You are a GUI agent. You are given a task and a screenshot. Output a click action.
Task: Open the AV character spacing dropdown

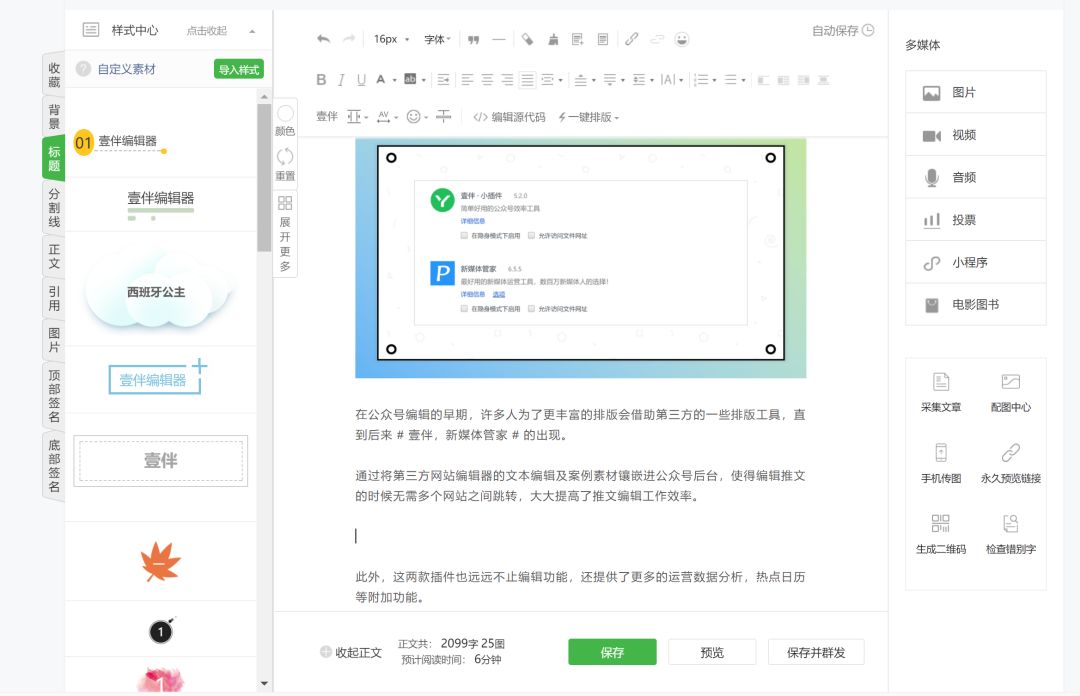pos(388,116)
